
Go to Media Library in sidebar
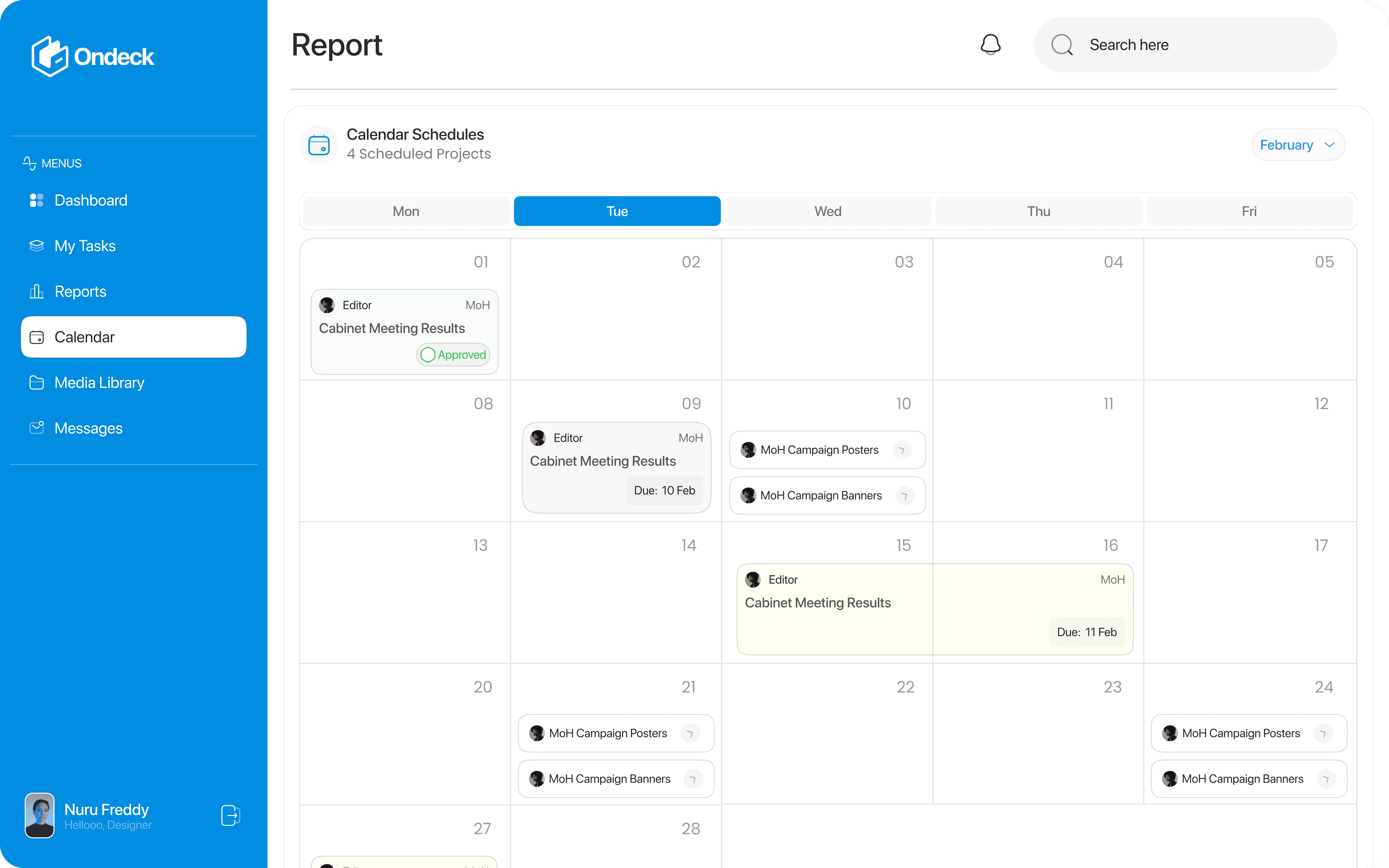99,382
